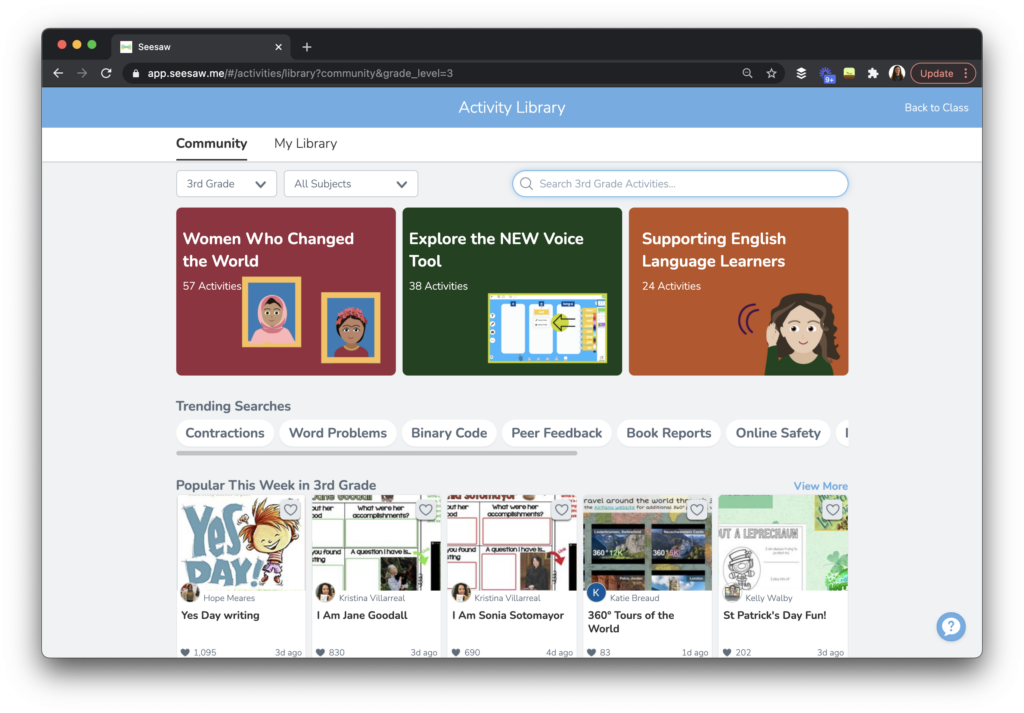This screenshot has height=713, width=1024.
Task: Open the 3rd Grade grade-level dropdown
Action: pyautogui.click(x=226, y=183)
